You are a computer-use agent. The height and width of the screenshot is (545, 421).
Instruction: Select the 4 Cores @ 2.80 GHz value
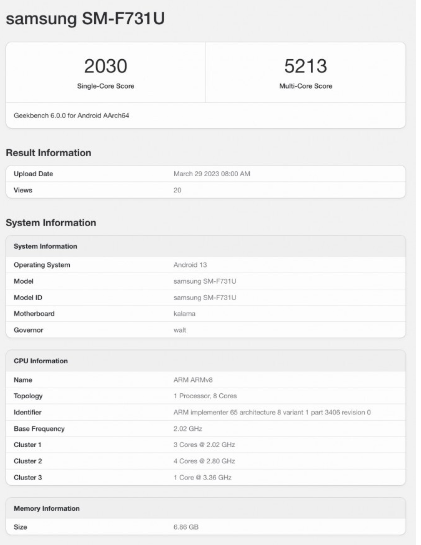click(x=204, y=461)
